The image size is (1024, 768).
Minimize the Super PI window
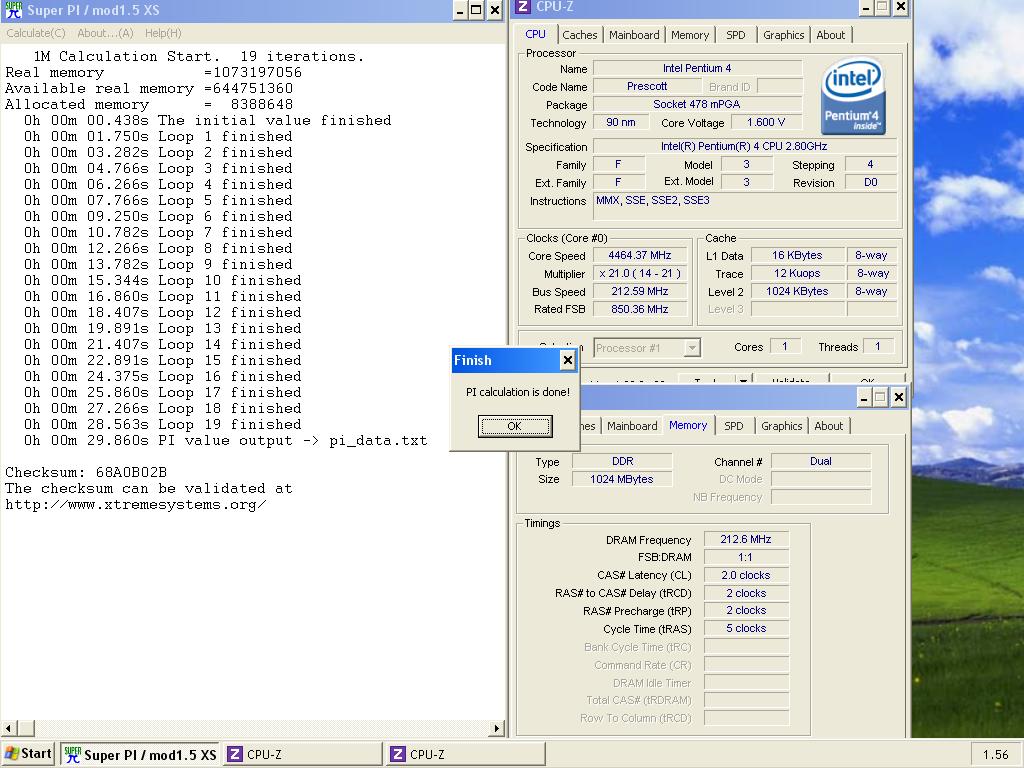[x=460, y=10]
